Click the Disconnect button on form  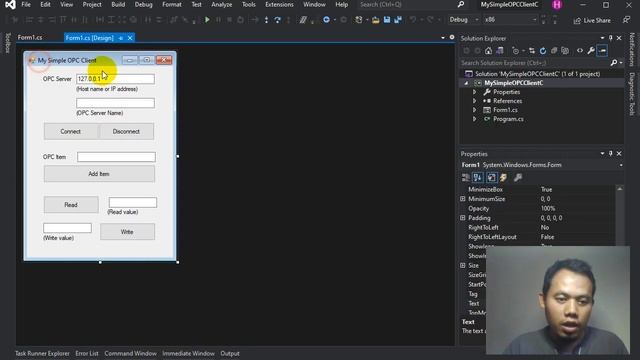click(x=126, y=131)
